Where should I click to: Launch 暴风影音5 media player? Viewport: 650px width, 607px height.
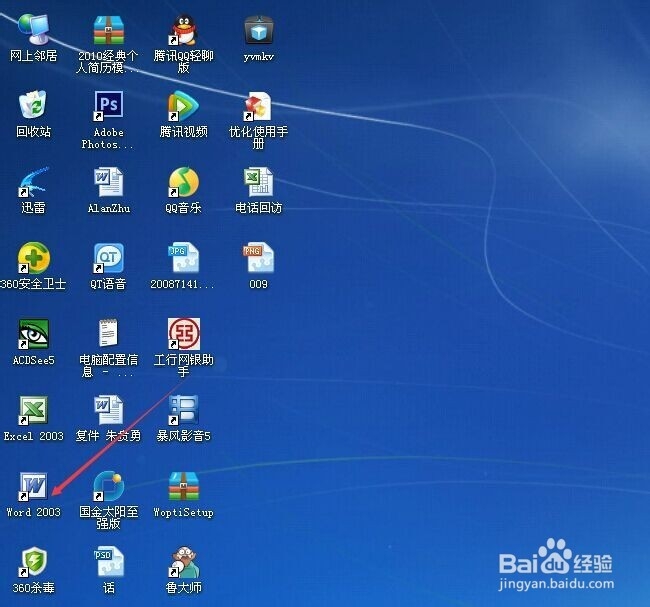[x=183, y=410]
